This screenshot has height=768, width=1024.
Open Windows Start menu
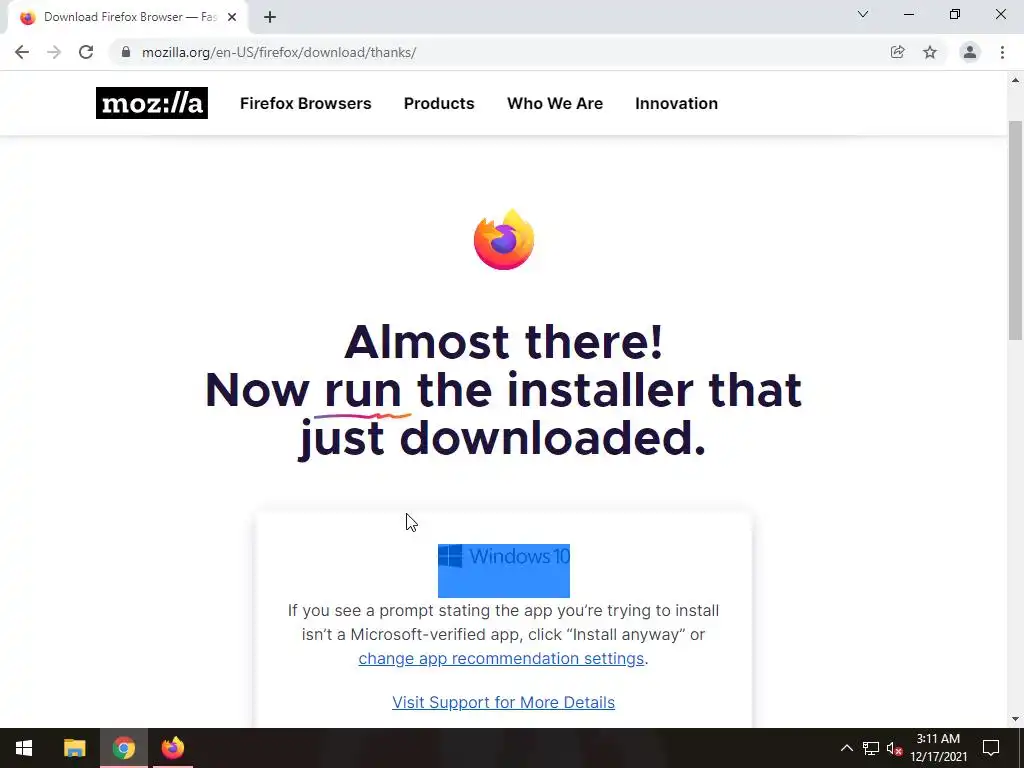tap(24, 748)
